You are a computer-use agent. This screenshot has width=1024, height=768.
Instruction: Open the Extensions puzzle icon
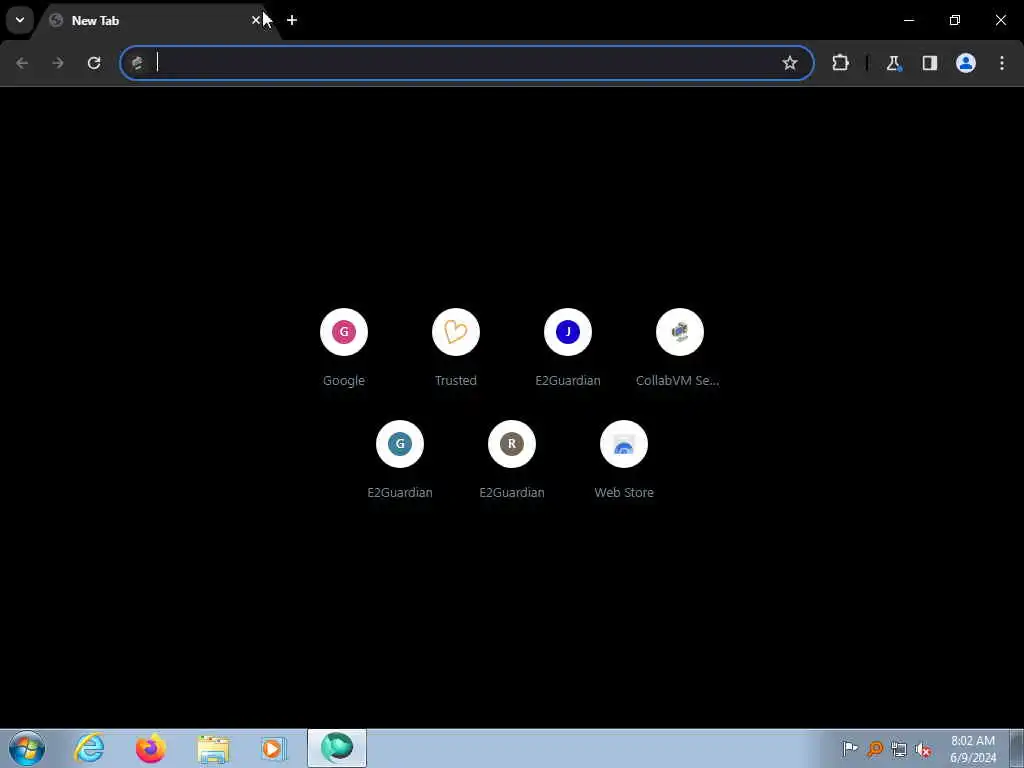pos(840,63)
